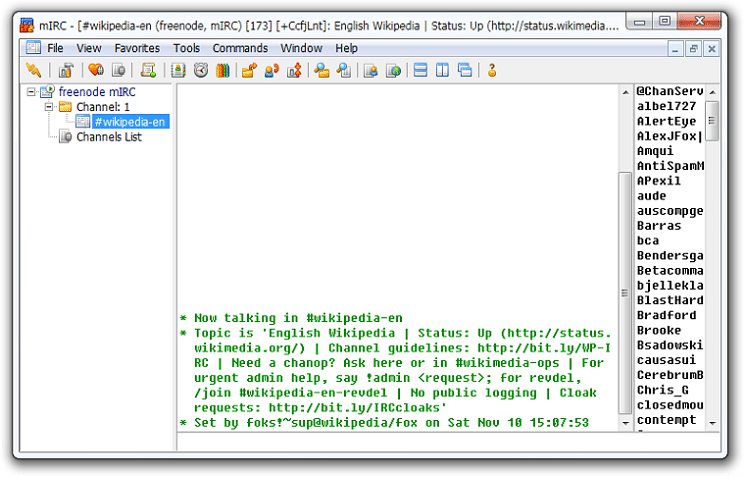Open Channels List in the tree
745x477 pixels.
click(109, 137)
